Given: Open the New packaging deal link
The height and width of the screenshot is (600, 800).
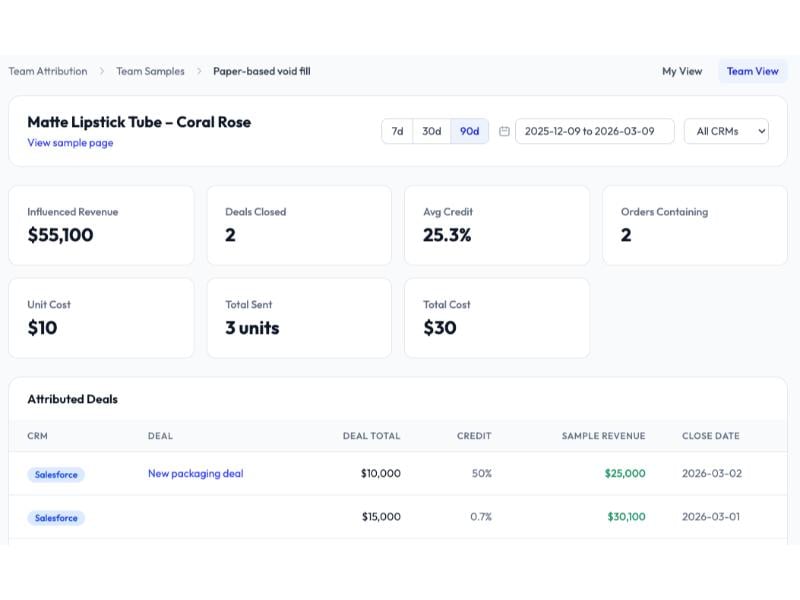Looking at the screenshot, I should point(195,473).
